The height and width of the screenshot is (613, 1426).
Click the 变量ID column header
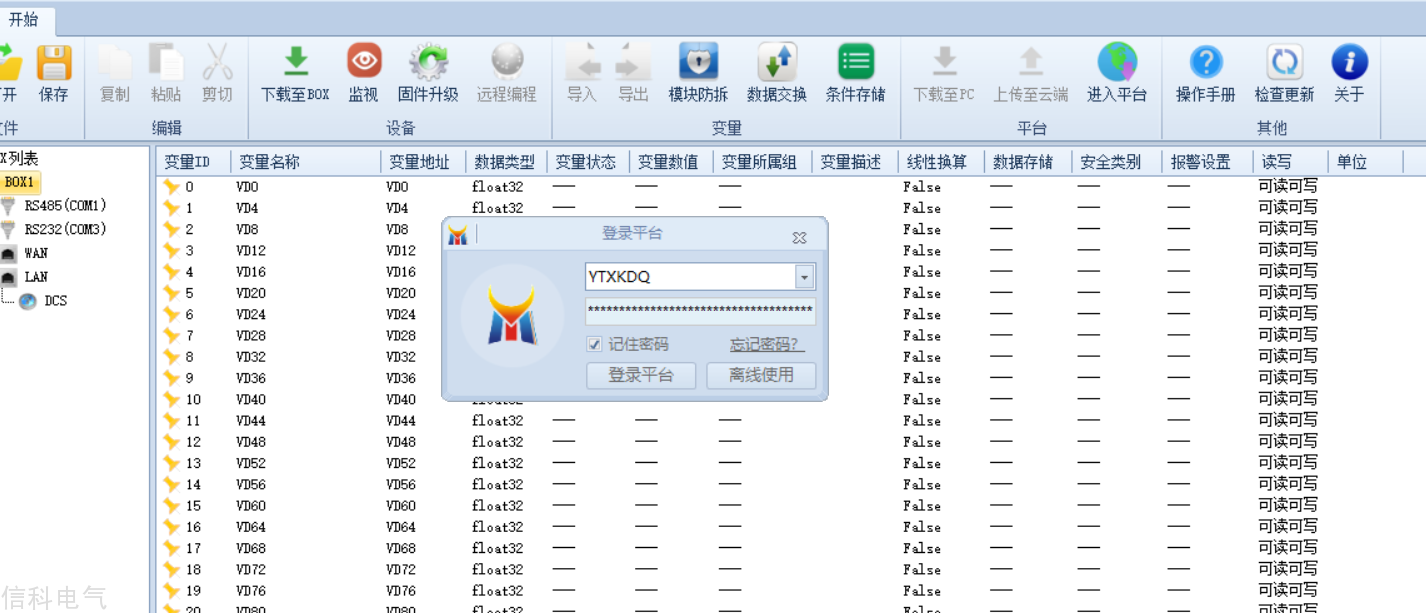[x=194, y=162]
